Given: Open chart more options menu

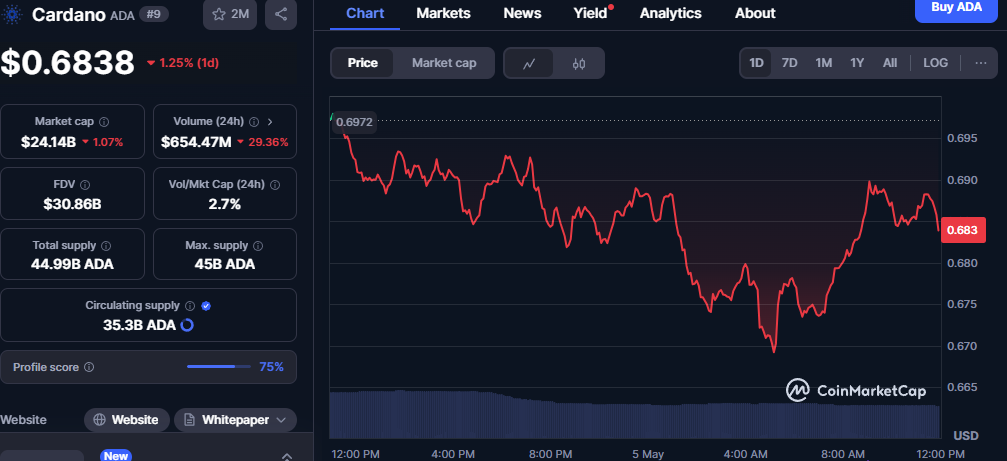Looking at the screenshot, I should click(x=981, y=63).
